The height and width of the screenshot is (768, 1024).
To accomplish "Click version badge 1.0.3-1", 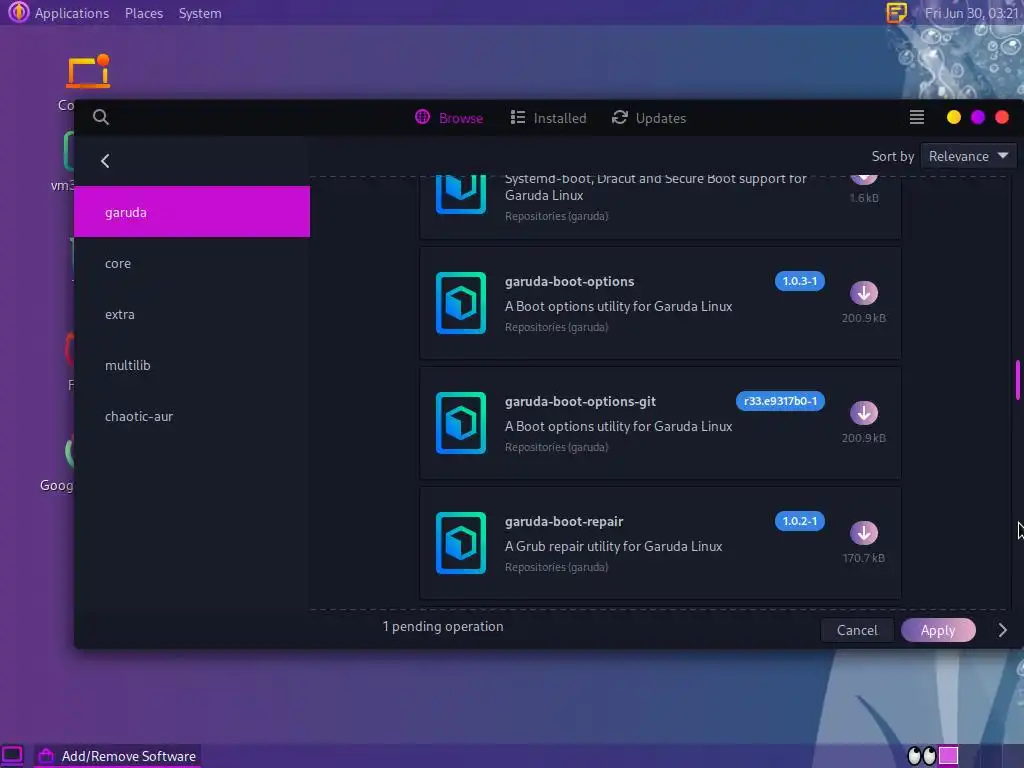I will click(799, 281).
